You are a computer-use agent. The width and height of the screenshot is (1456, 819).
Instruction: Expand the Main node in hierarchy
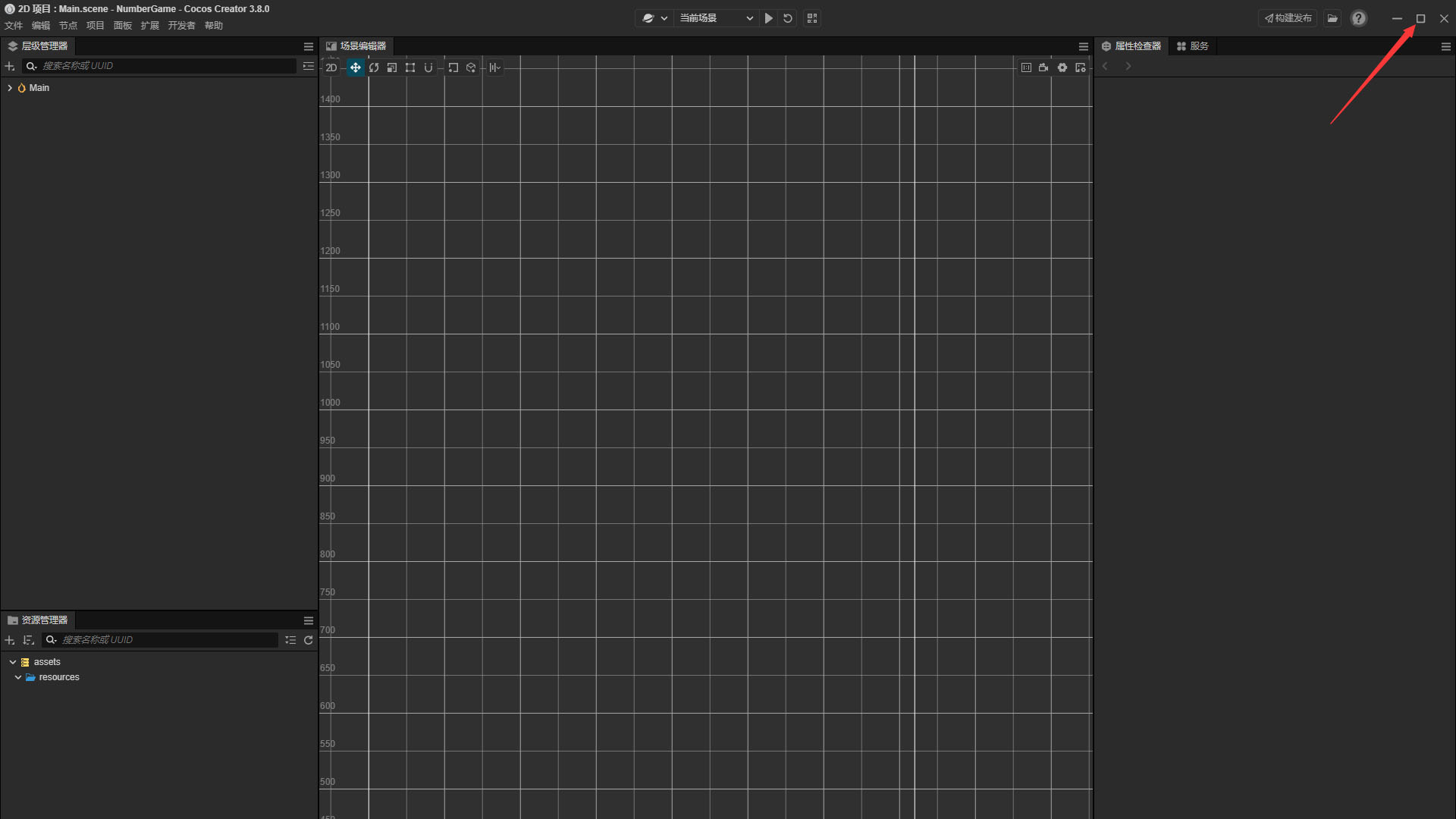pyautogui.click(x=10, y=88)
